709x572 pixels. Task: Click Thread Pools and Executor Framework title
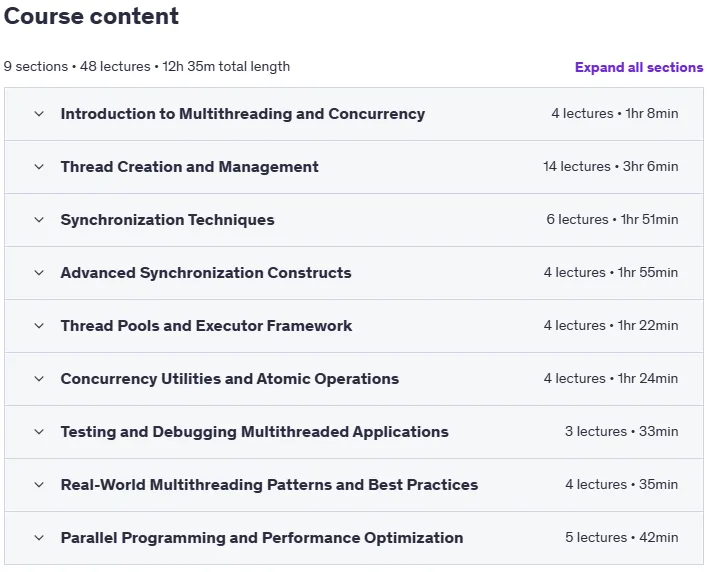click(206, 326)
